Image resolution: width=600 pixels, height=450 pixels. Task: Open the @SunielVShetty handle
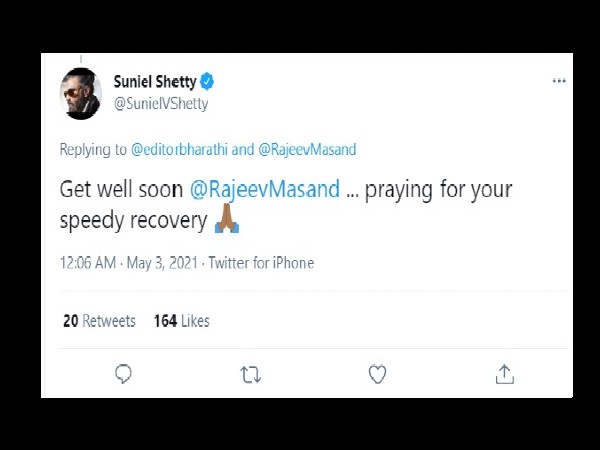[161, 104]
